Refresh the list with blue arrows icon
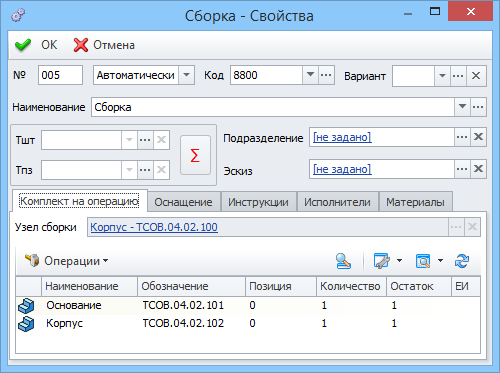 click(462, 261)
